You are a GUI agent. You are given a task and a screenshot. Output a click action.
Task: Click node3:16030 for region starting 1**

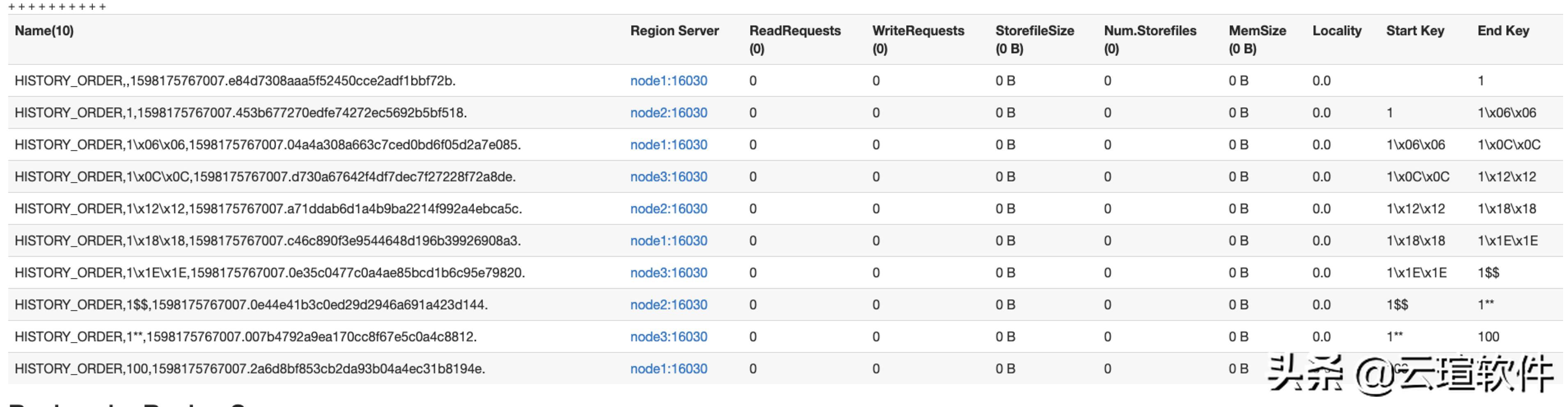coord(668,337)
